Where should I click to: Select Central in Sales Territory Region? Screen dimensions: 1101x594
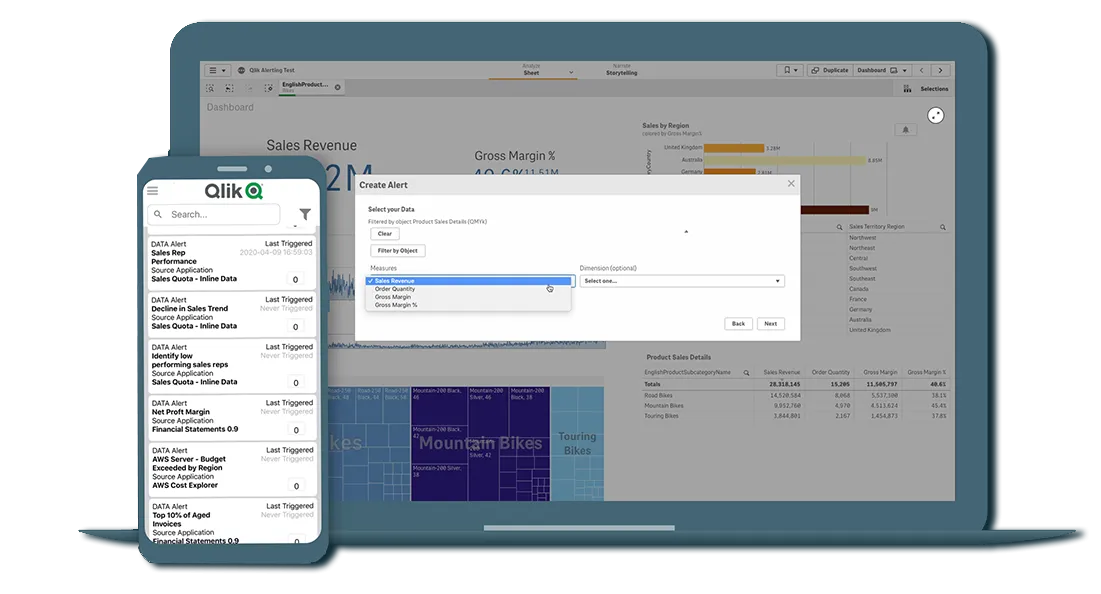point(858,258)
